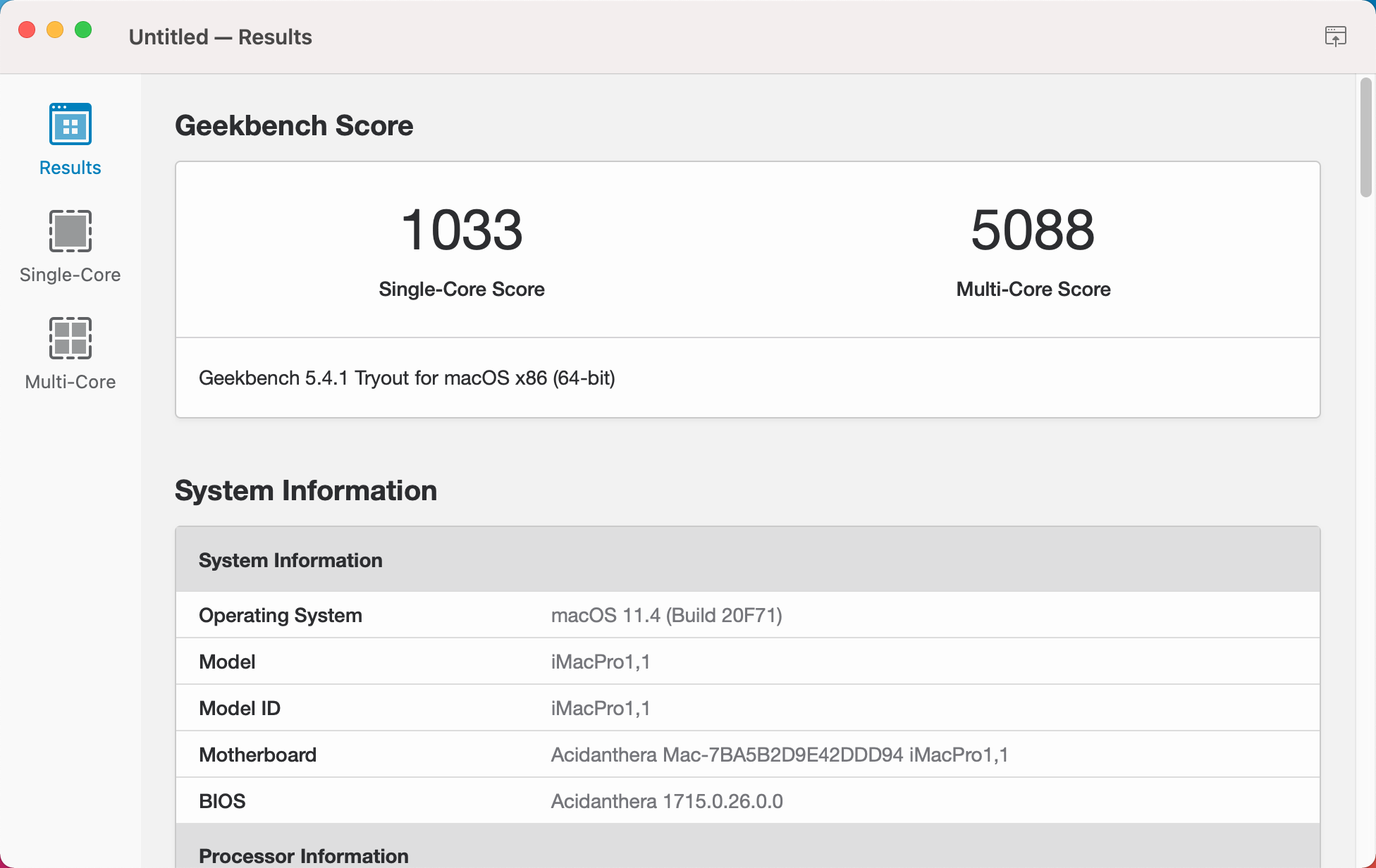1376x868 pixels.
Task: Click the vertical scrollbar thumb
Action: (1365, 137)
